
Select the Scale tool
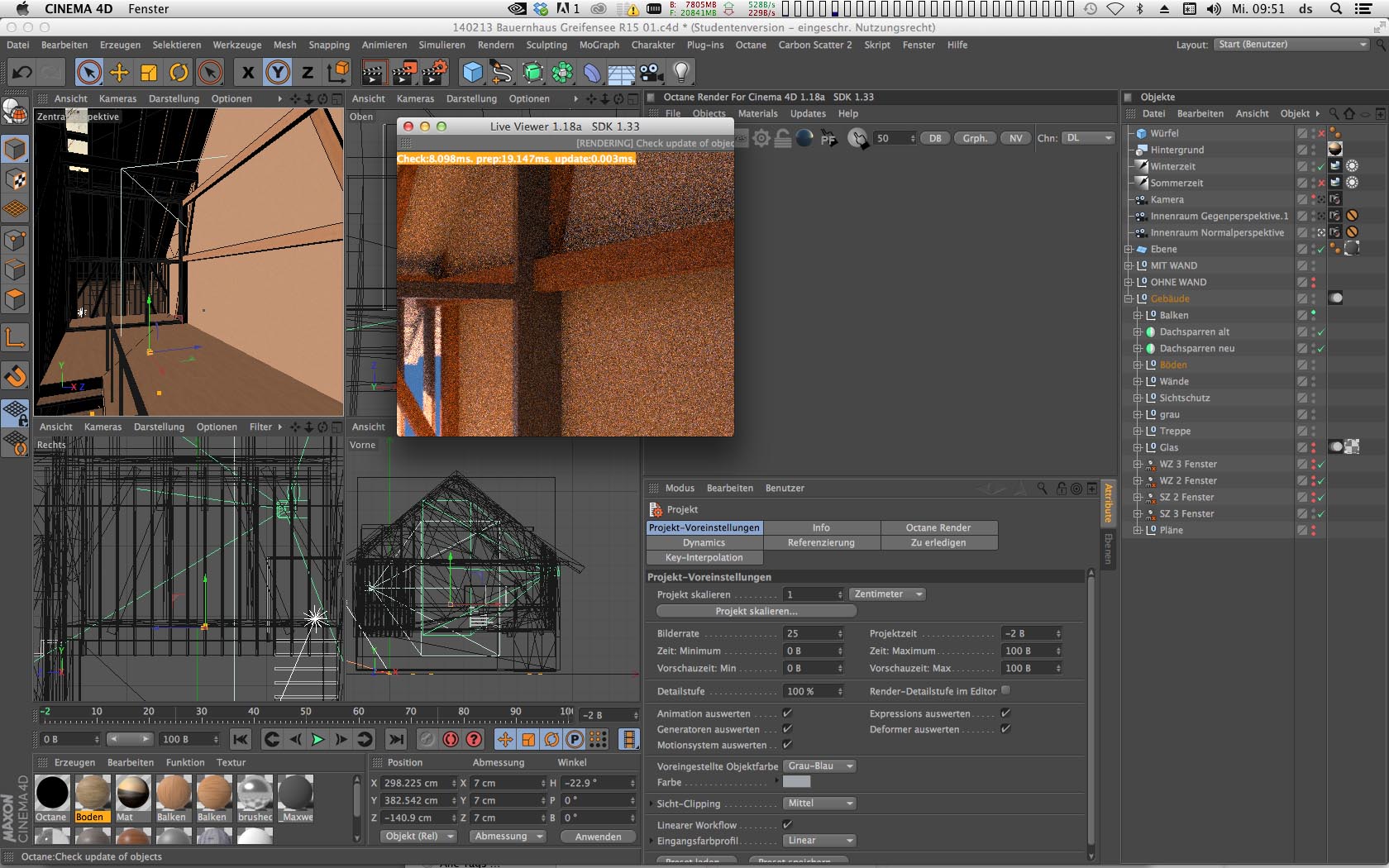pyautogui.click(x=149, y=73)
